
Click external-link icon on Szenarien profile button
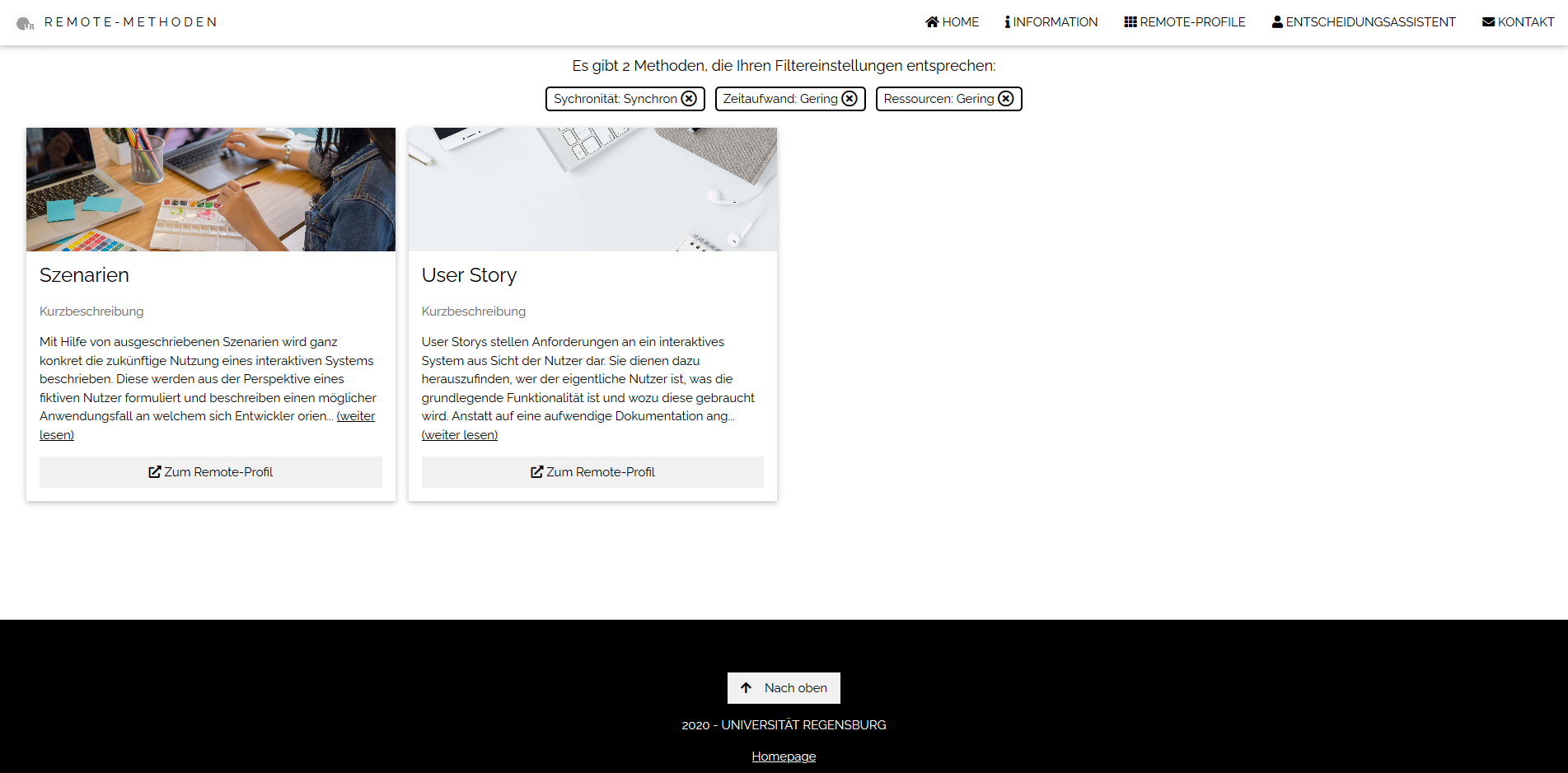click(x=155, y=471)
